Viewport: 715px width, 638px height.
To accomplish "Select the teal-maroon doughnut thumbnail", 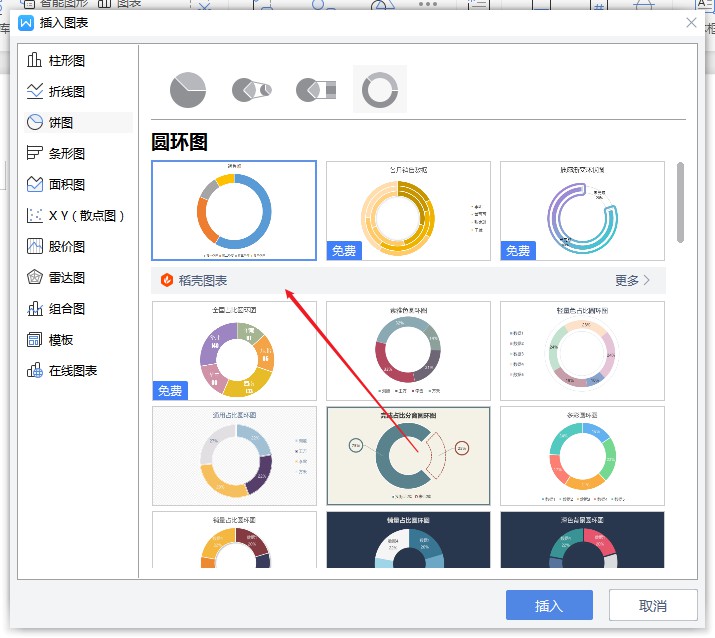I will tap(408, 351).
